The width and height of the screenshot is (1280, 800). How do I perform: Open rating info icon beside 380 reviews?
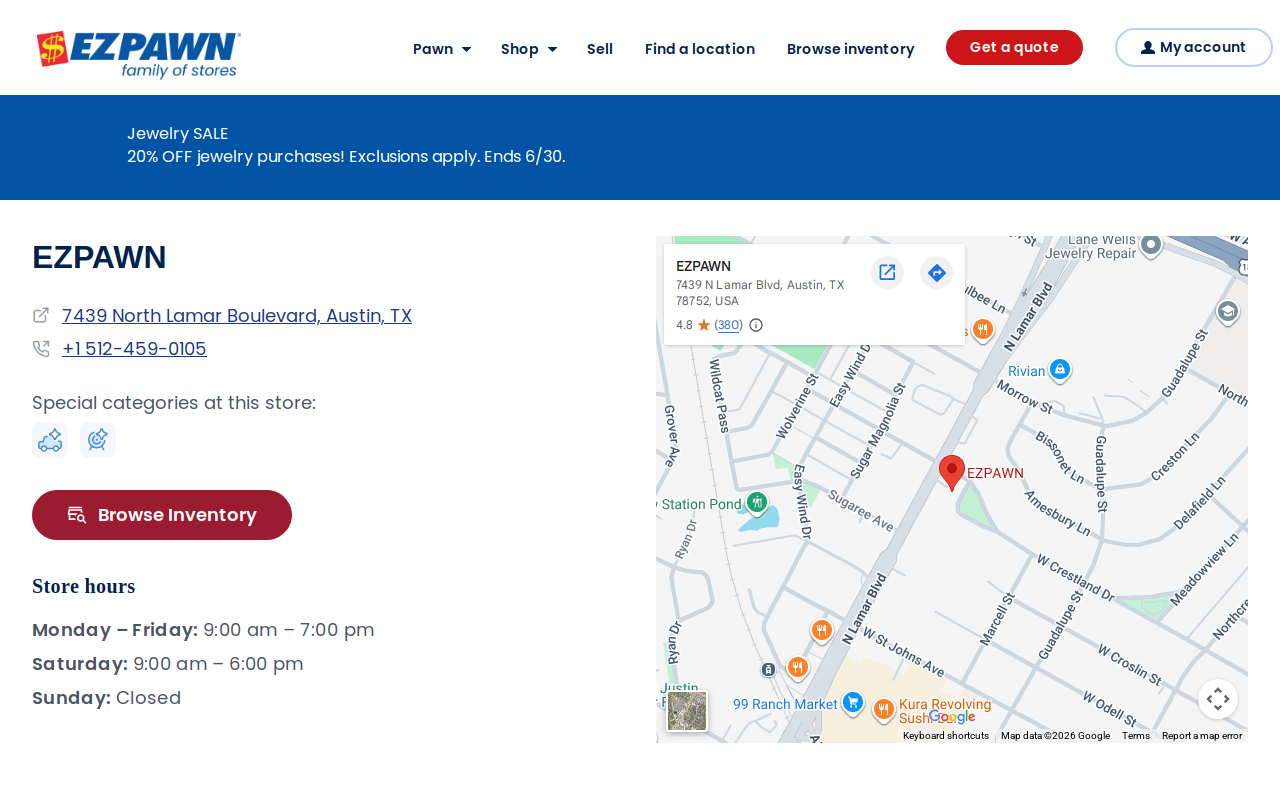coord(756,325)
